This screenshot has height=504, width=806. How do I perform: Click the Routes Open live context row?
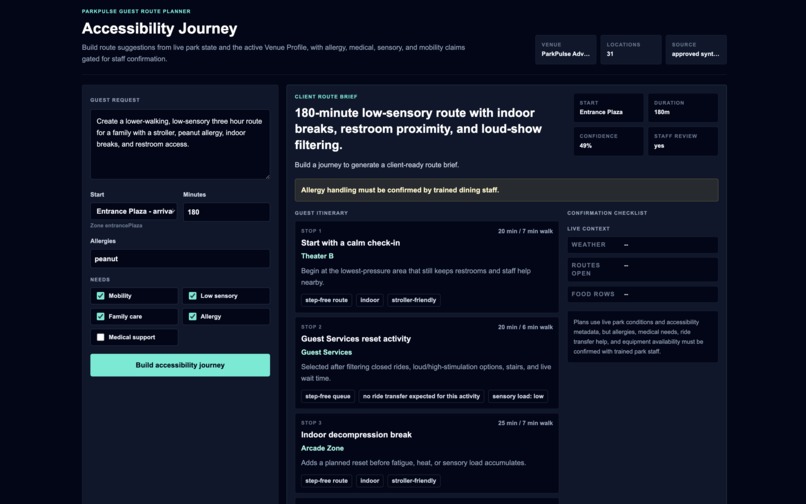(643, 269)
